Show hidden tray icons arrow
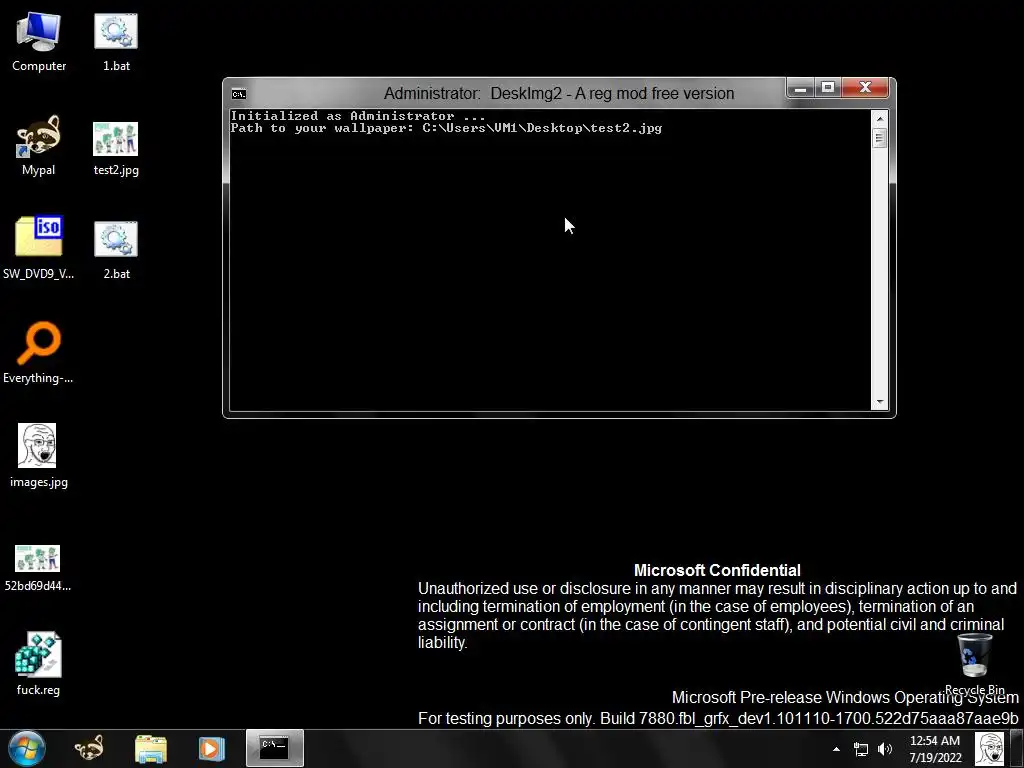Screen dimensions: 1024x768 point(836,749)
